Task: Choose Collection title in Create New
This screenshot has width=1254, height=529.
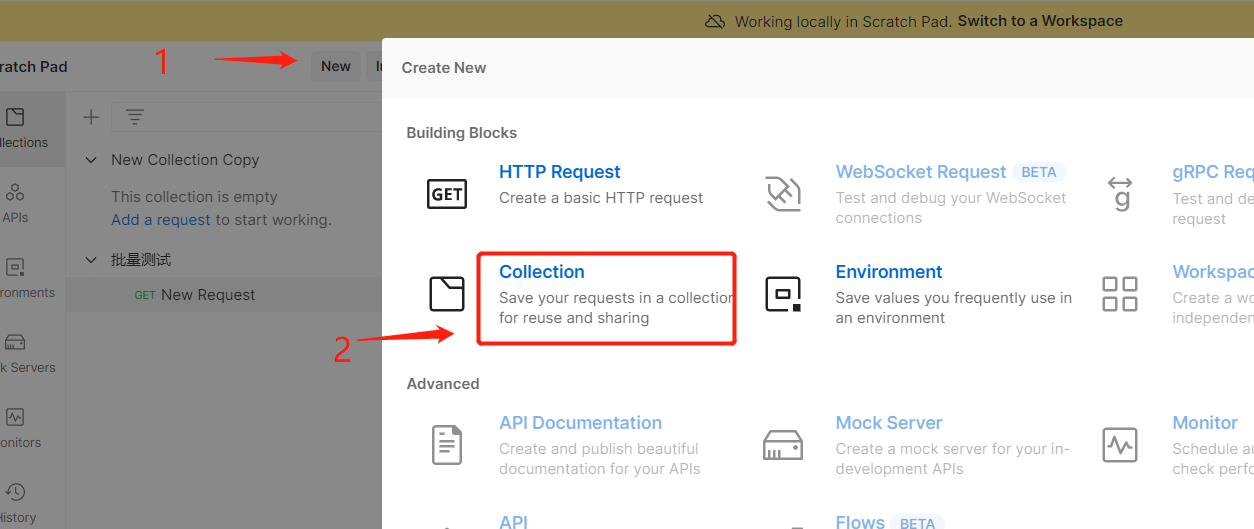Action: (542, 272)
